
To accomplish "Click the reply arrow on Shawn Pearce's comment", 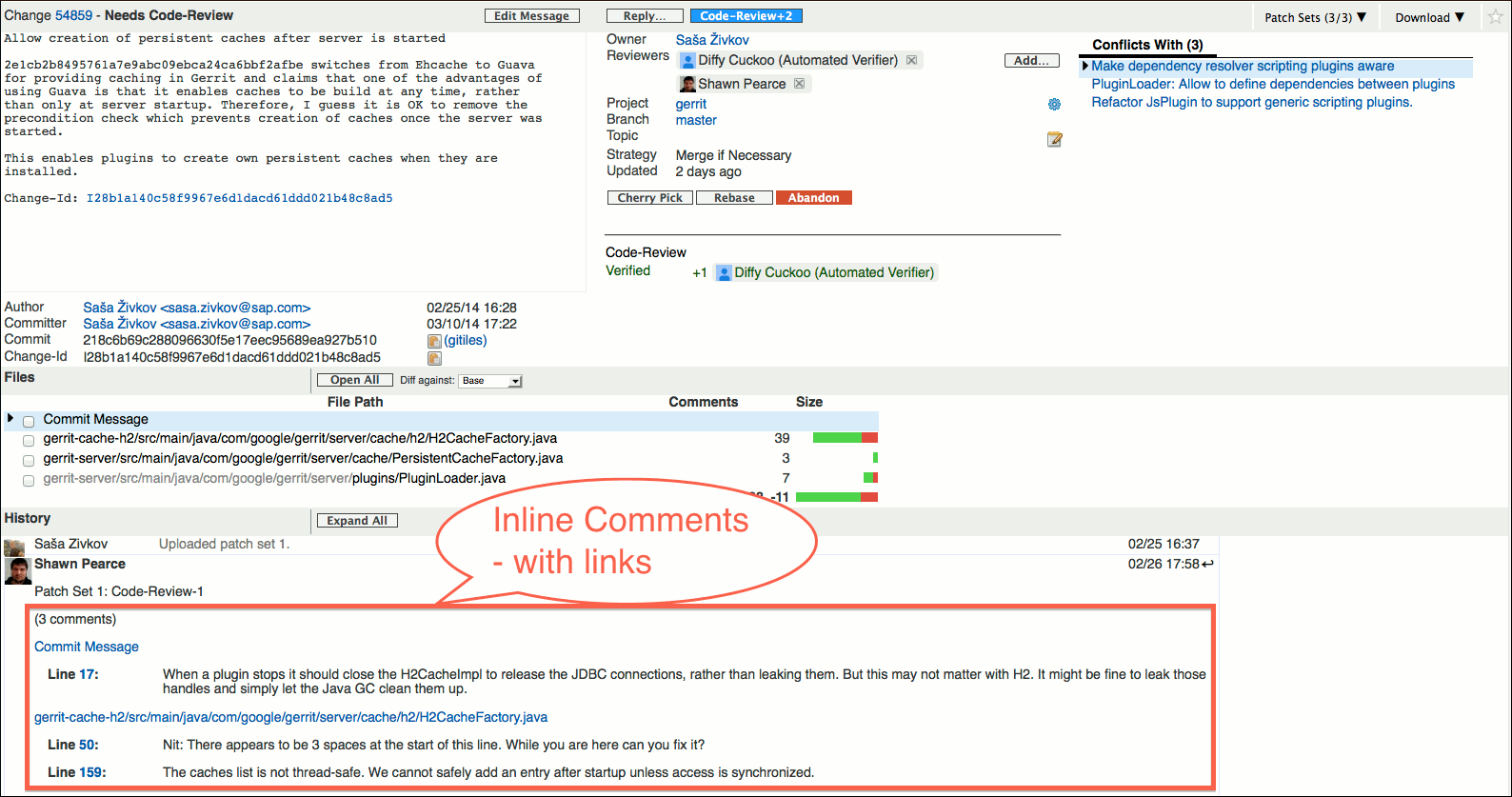I will click(1207, 564).
